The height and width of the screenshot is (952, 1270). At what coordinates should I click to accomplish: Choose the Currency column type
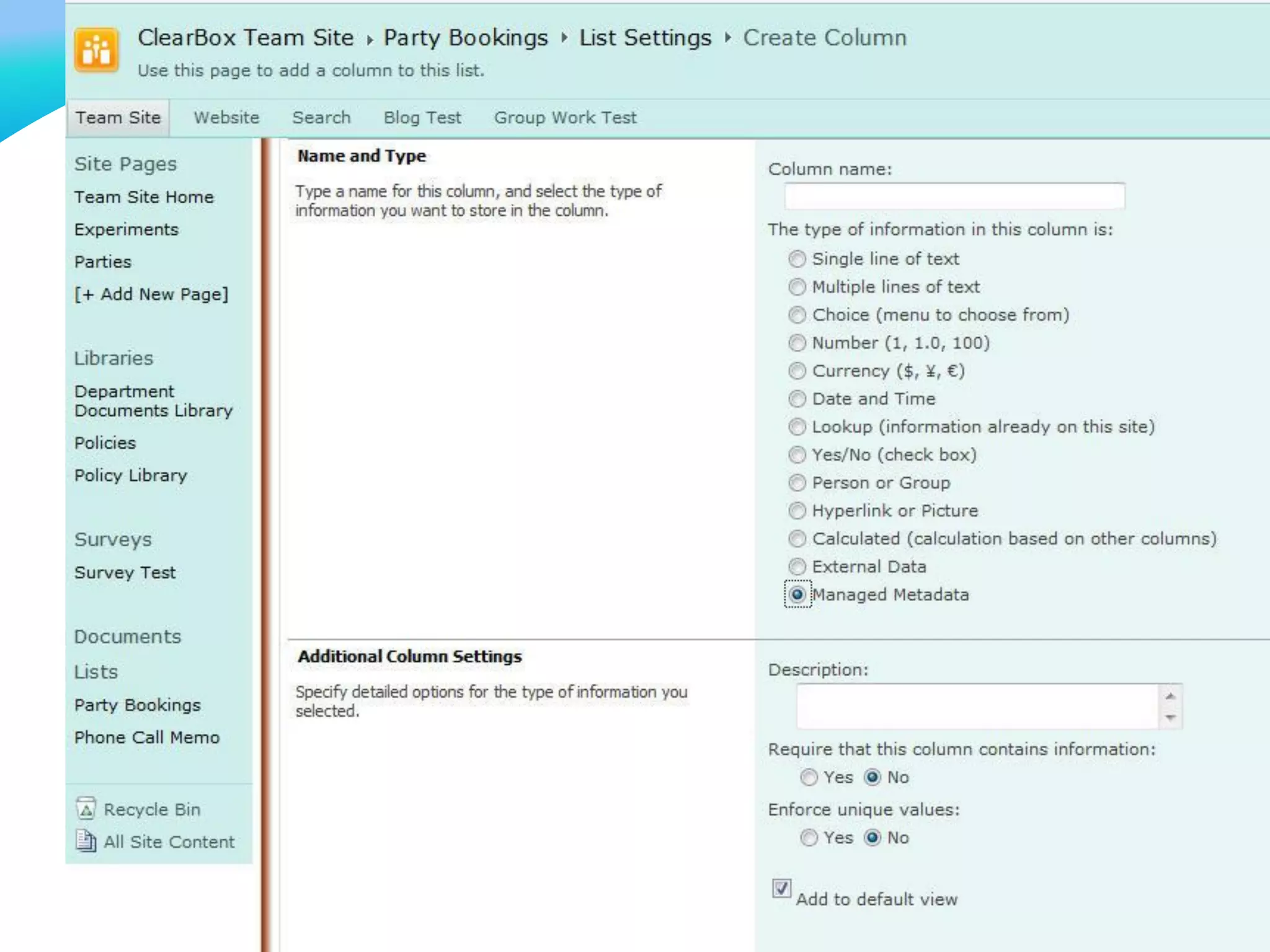click(x=797, y=371)
